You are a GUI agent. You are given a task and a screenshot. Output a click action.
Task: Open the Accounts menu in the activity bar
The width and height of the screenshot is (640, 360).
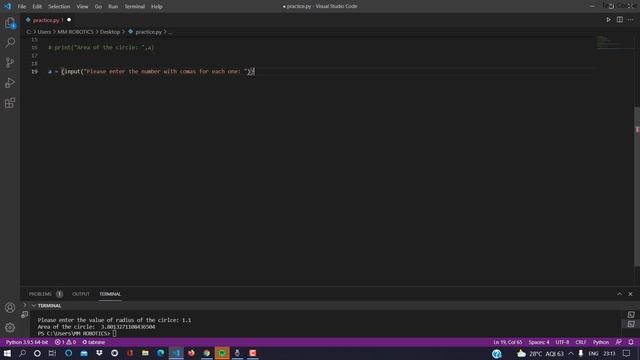pos(10,307)
